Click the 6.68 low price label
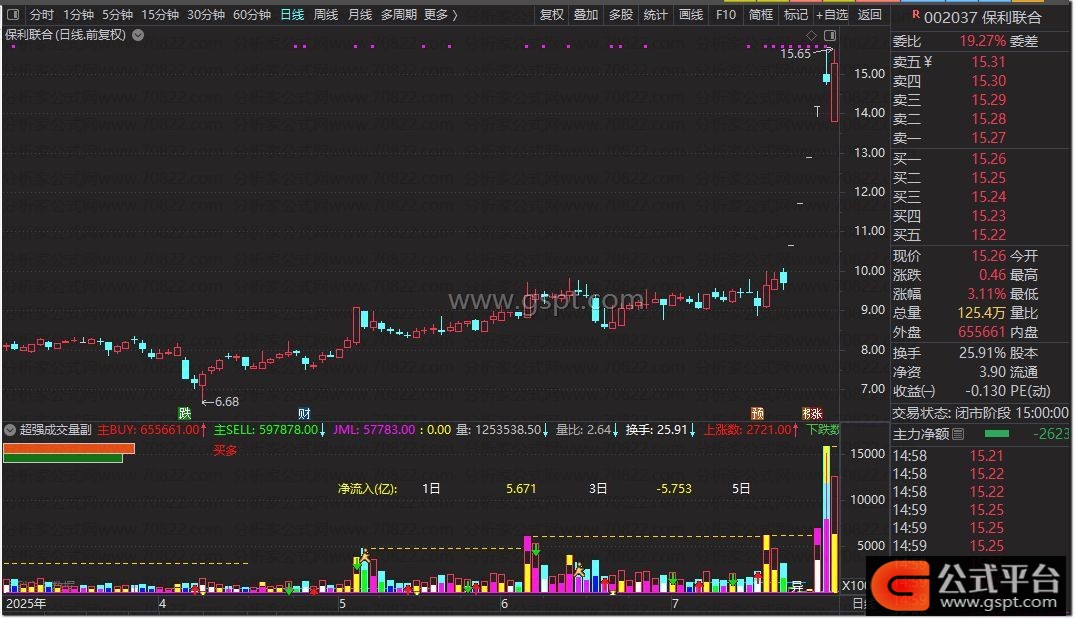The width and height of the screenshot is (1076, 619). (x=227, y=402)
